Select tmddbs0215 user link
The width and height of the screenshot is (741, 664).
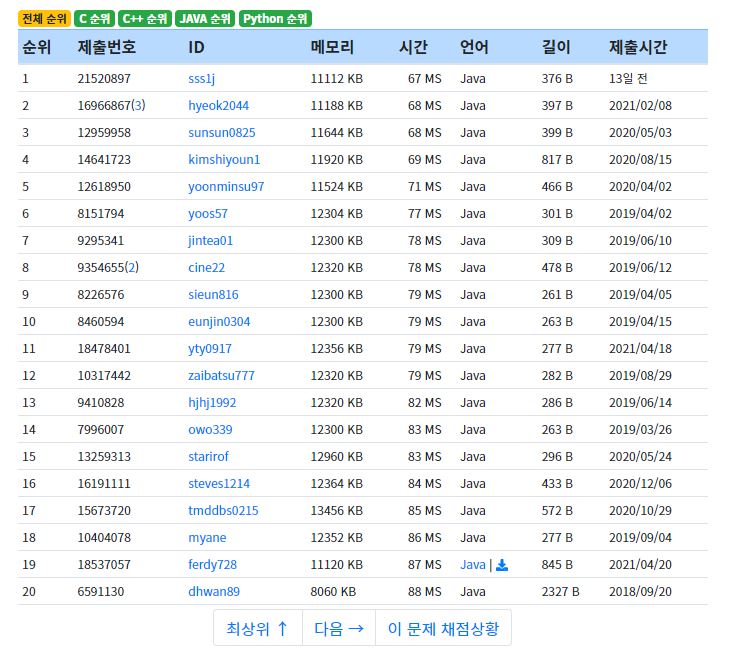[223, 510]
